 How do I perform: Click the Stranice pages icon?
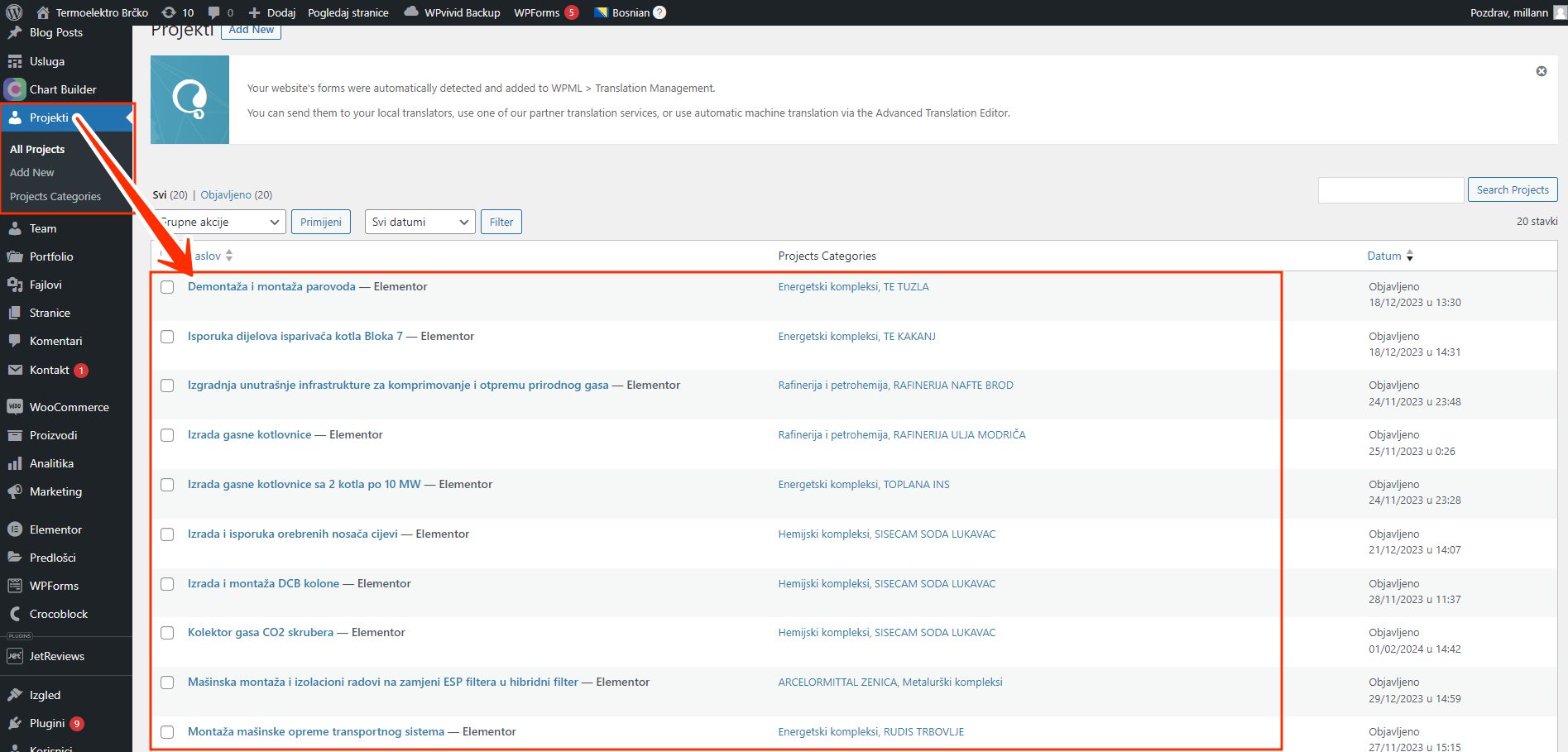(15, 313)
